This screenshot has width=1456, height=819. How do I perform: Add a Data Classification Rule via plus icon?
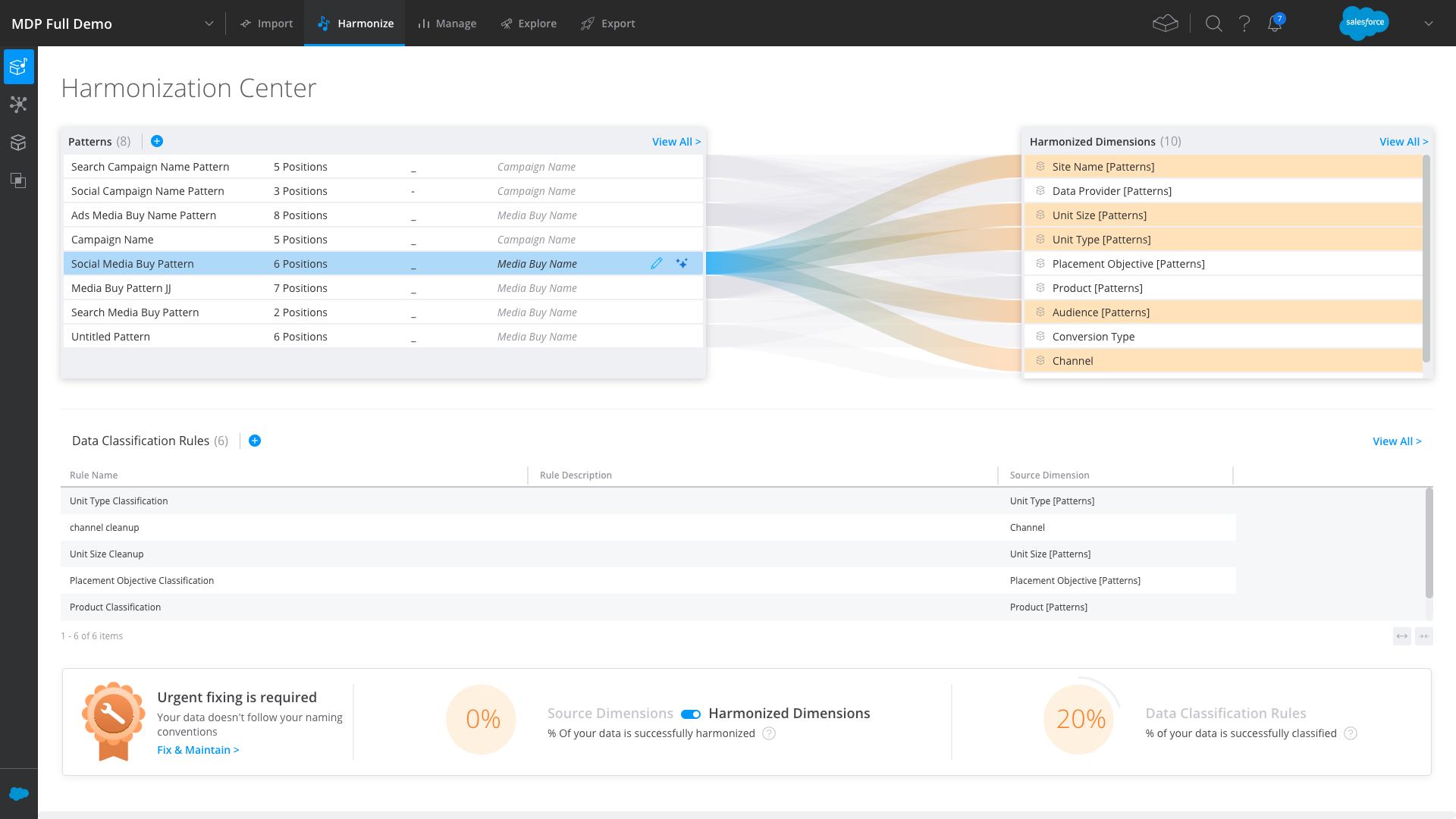[x=255, y=441]
